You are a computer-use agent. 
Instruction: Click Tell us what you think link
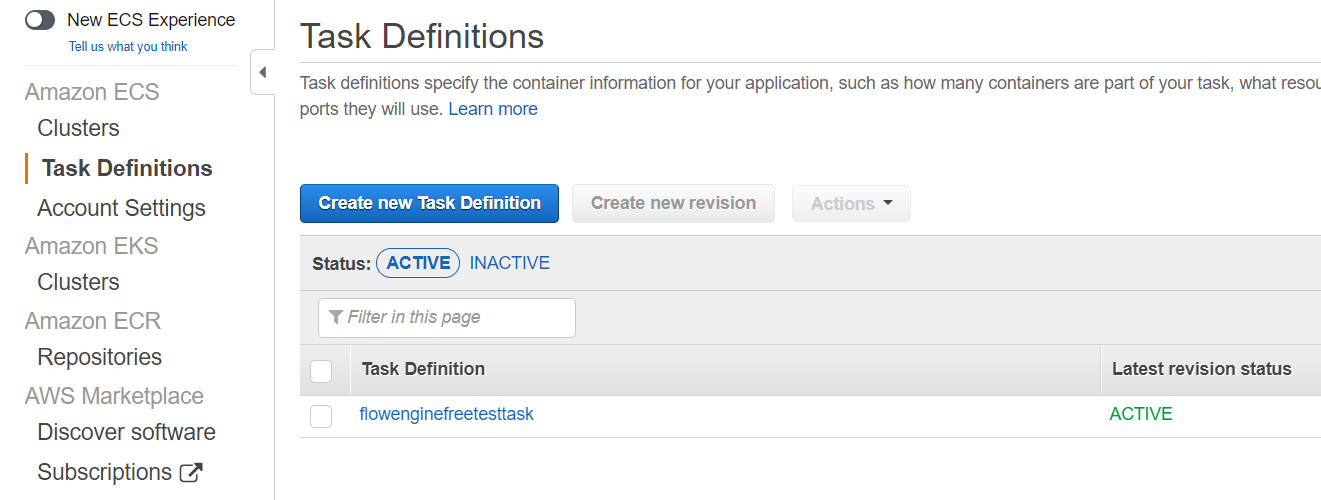coord(128,47)
